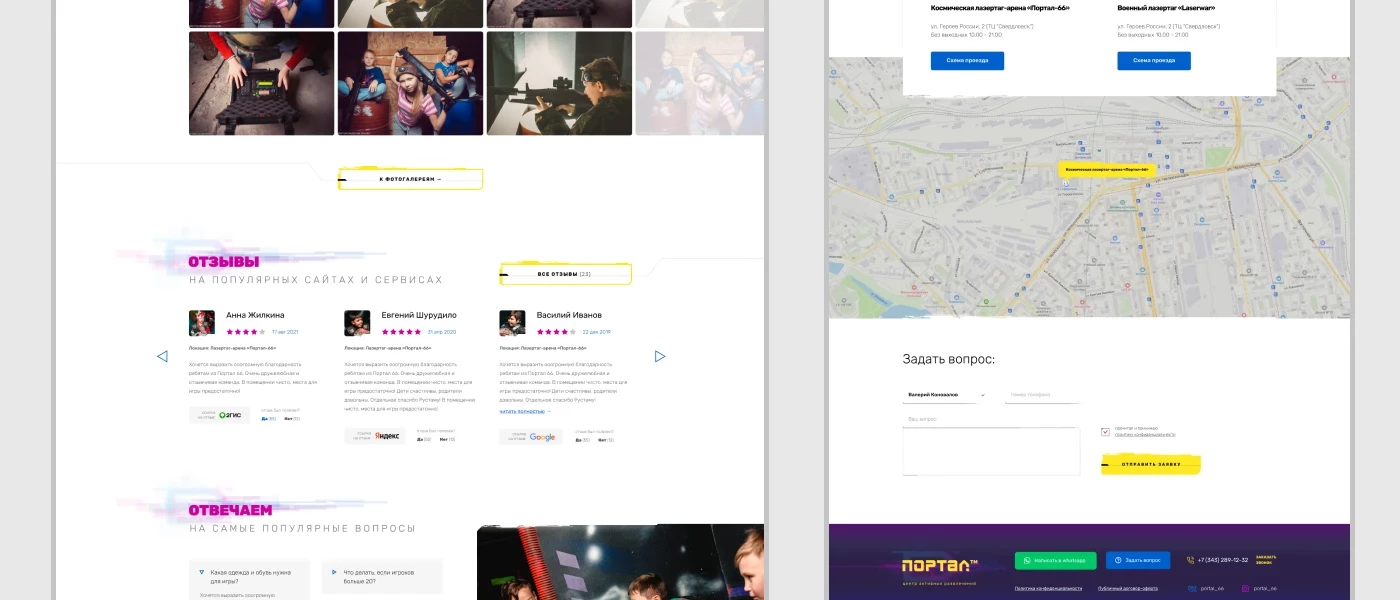Click the previous review arrow
The width and height of the screenshot is (1400, 600).
tap(162, 356)
